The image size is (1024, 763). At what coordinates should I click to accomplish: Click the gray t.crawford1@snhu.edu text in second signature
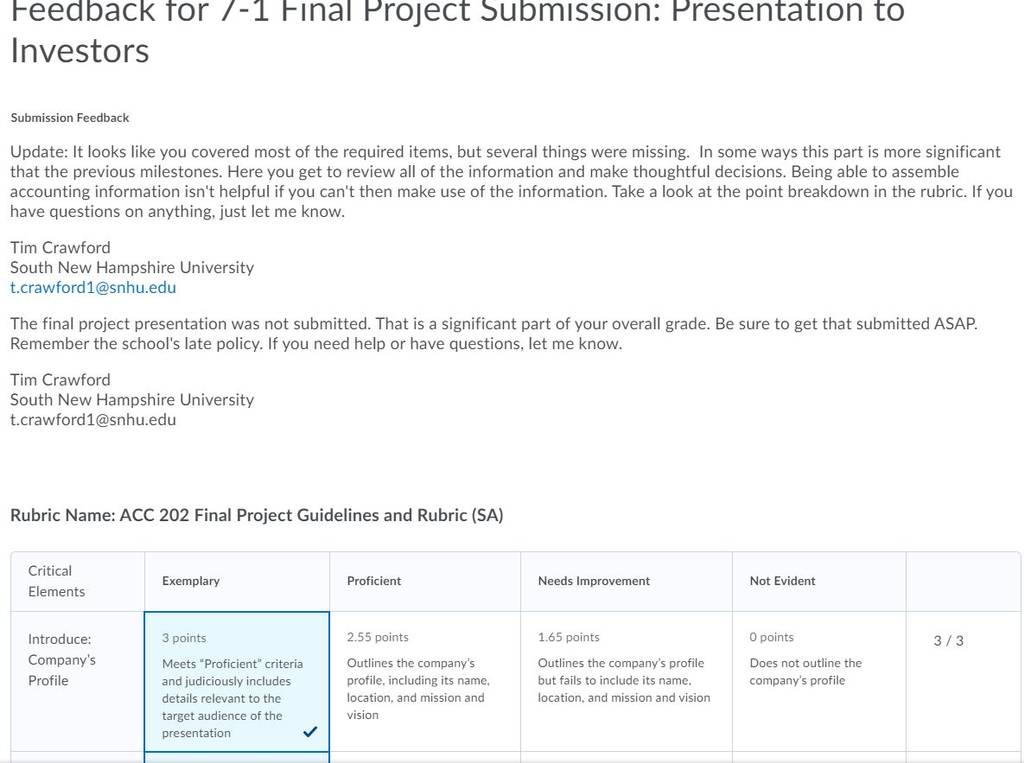click(x=93, y=419)
